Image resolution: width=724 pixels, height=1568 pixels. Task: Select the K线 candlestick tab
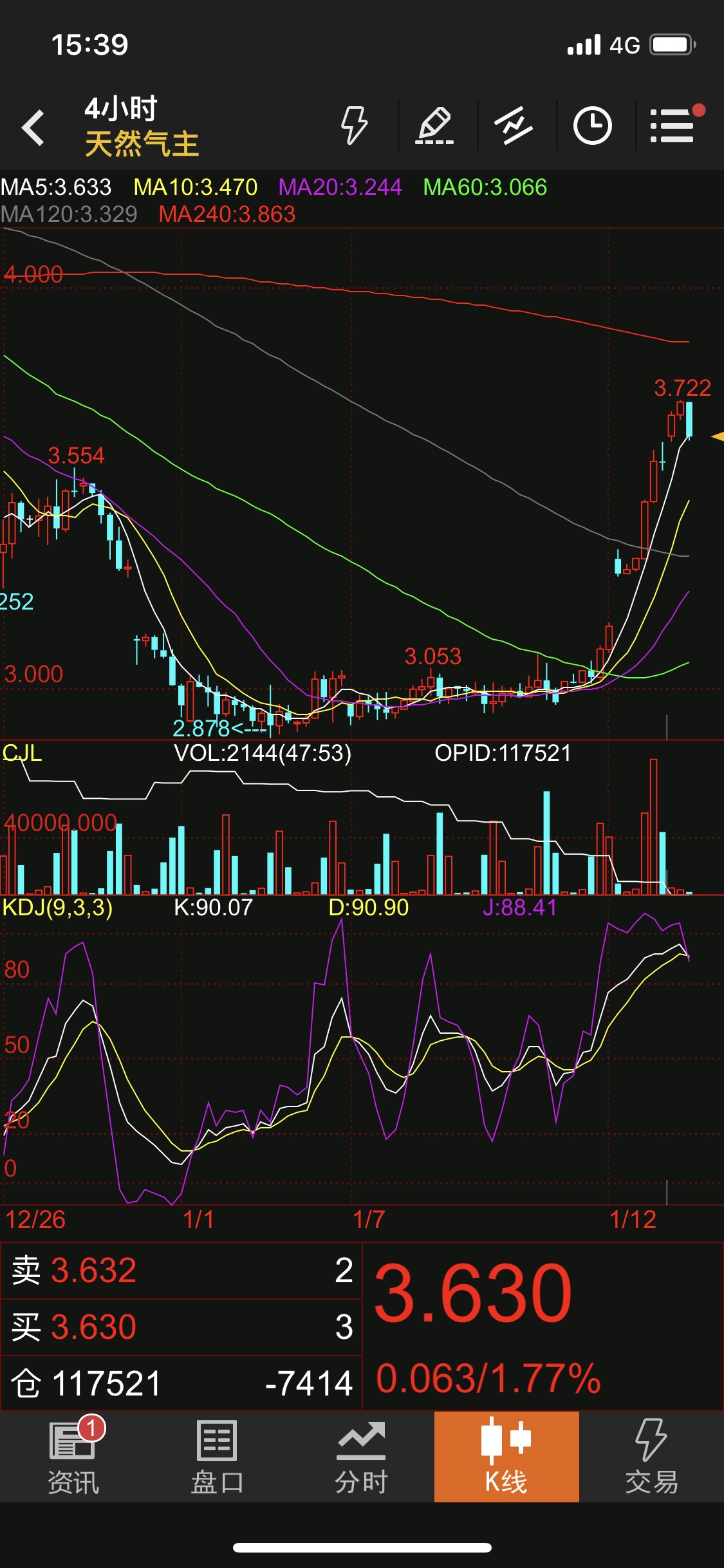(506, 1457)
